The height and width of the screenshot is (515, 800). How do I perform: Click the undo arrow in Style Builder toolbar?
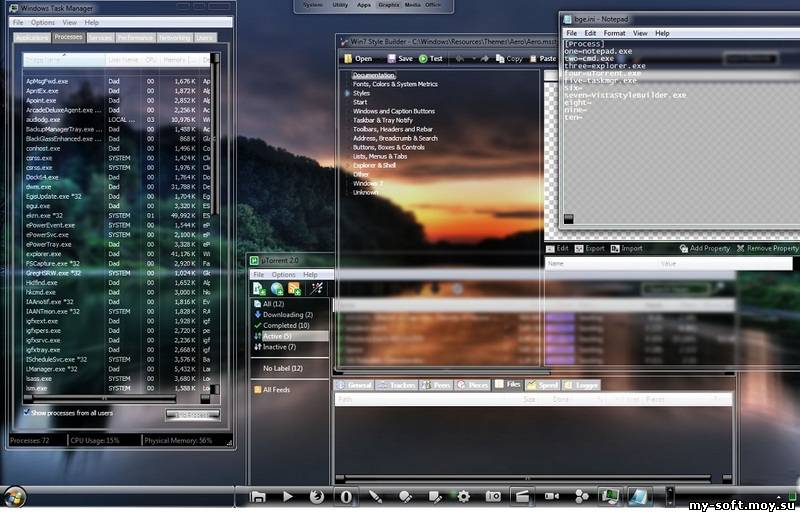pyautogui.click(x=460, y=59)
